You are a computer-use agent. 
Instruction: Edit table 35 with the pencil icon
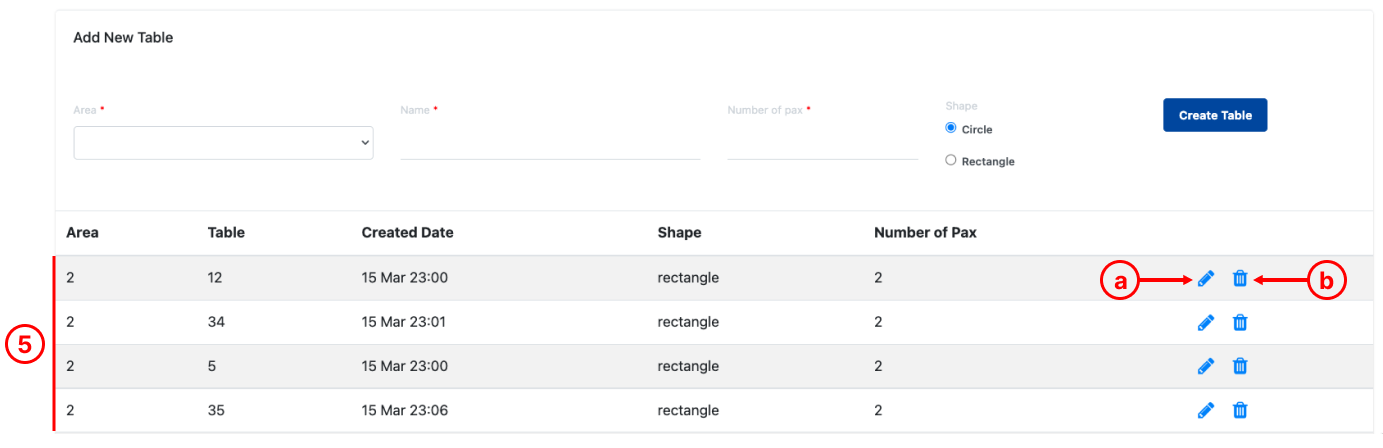1206,410
